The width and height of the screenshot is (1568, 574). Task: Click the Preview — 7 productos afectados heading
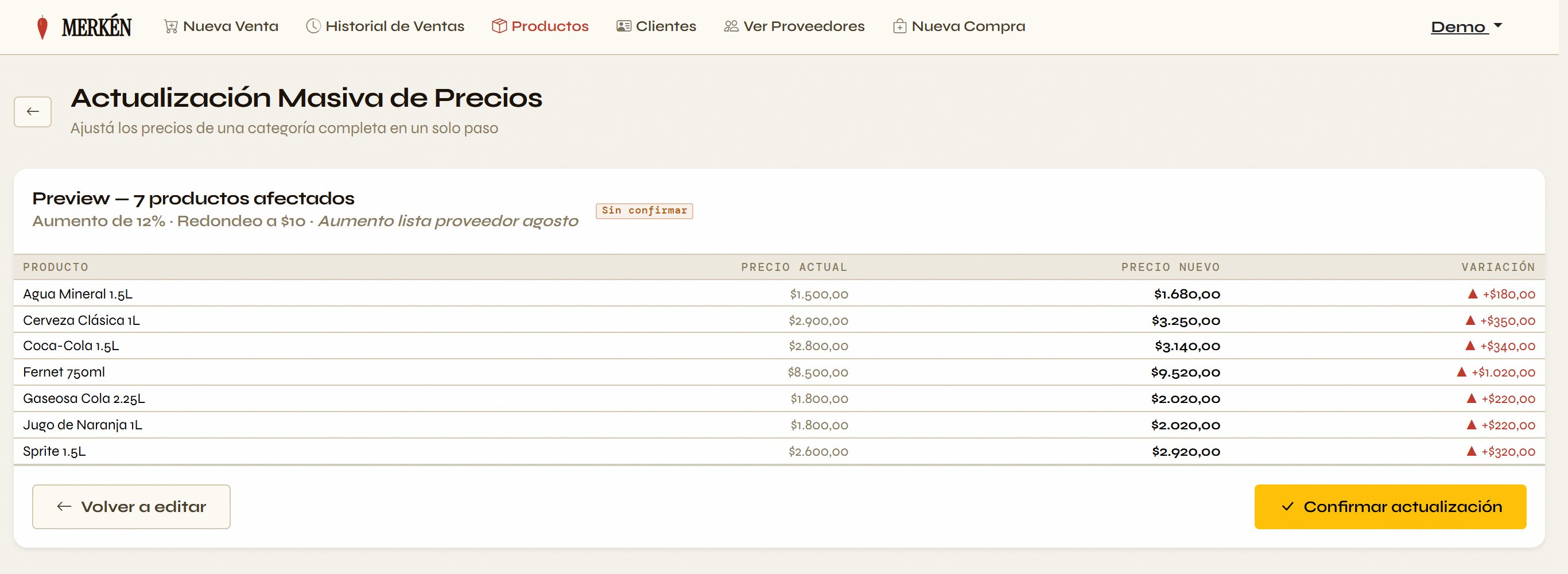193,199
